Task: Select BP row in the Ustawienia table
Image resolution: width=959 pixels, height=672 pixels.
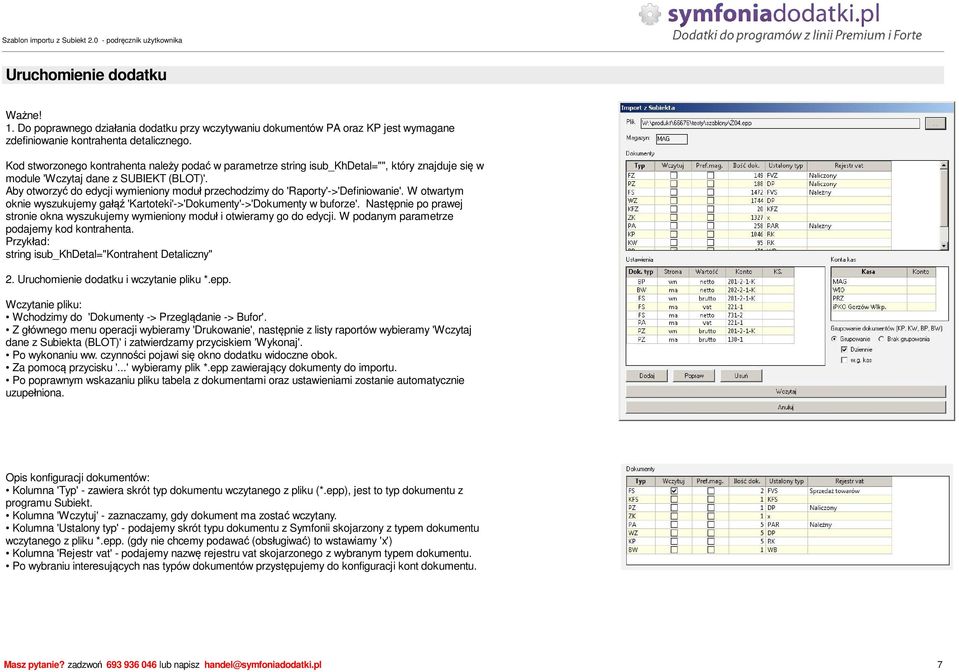Action: coord(711,282)
